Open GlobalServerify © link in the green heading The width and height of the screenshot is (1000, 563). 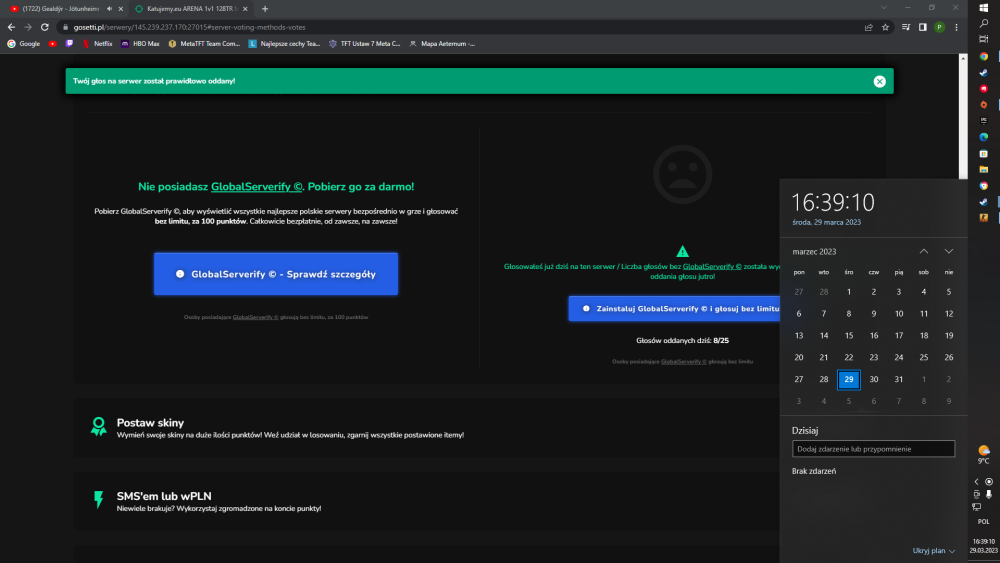pyautogui.click(x=256, y=187)
